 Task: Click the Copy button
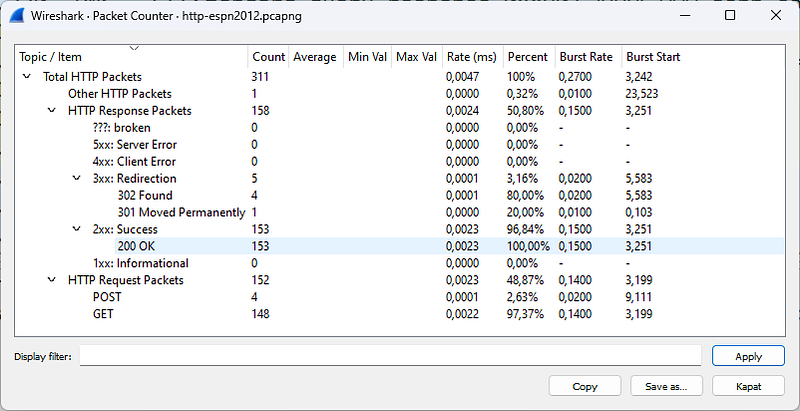585,386
